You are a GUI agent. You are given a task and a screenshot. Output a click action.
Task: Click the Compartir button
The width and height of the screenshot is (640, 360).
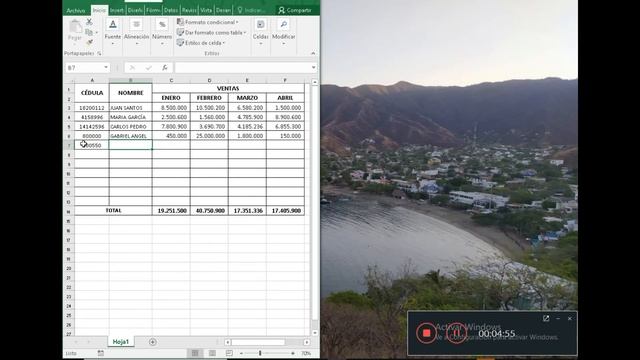pos(295,10)
